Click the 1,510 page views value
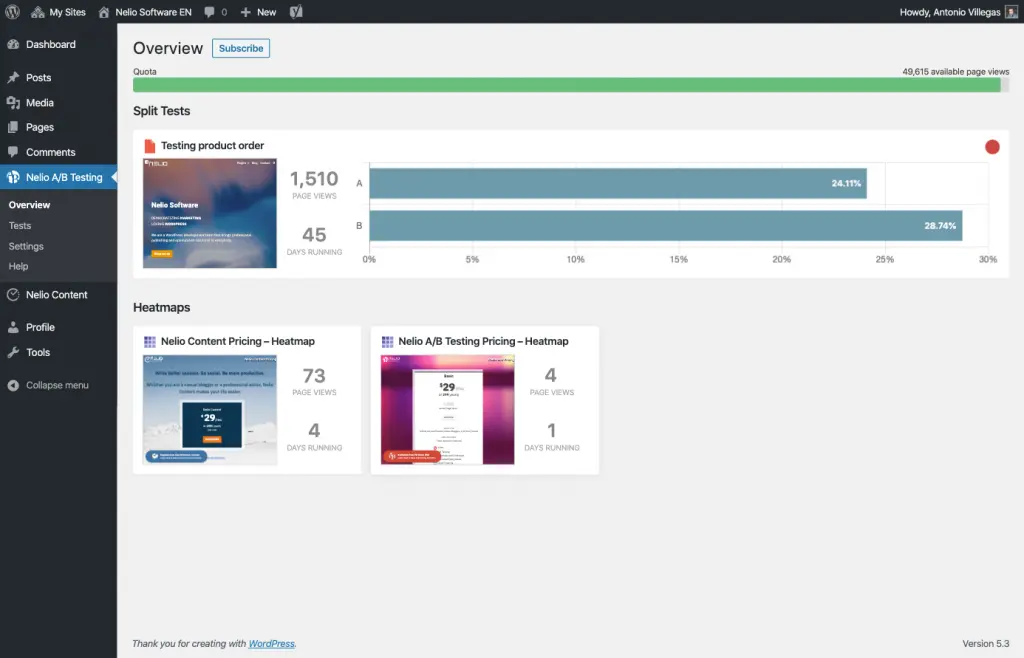The width and height of the screenshot is (1024, 658). point(314,179)
